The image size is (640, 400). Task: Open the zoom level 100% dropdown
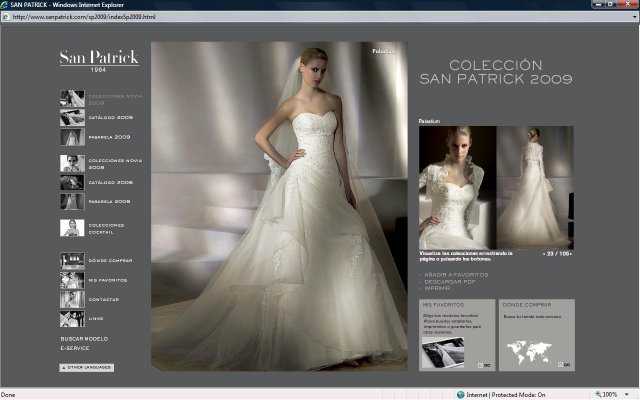614,394
